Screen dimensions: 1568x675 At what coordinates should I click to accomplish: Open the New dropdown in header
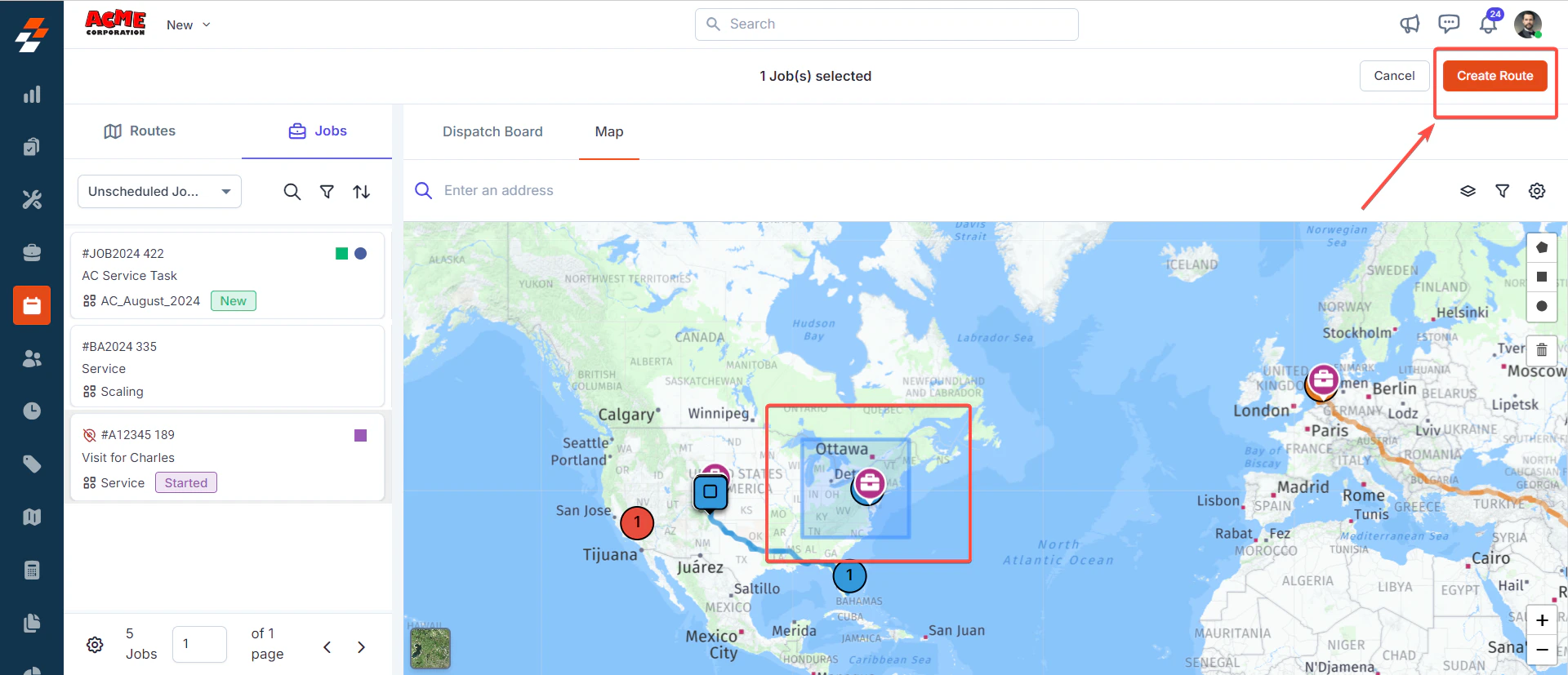(x=189, y=25)
